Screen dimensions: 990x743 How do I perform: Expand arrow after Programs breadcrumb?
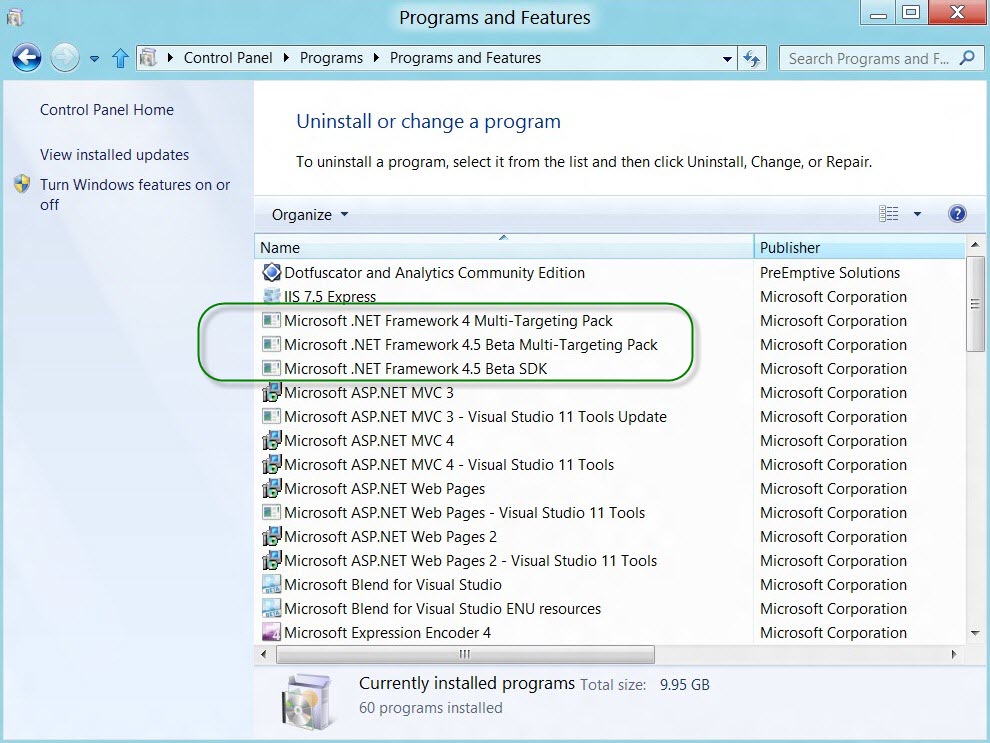point(376,58)
